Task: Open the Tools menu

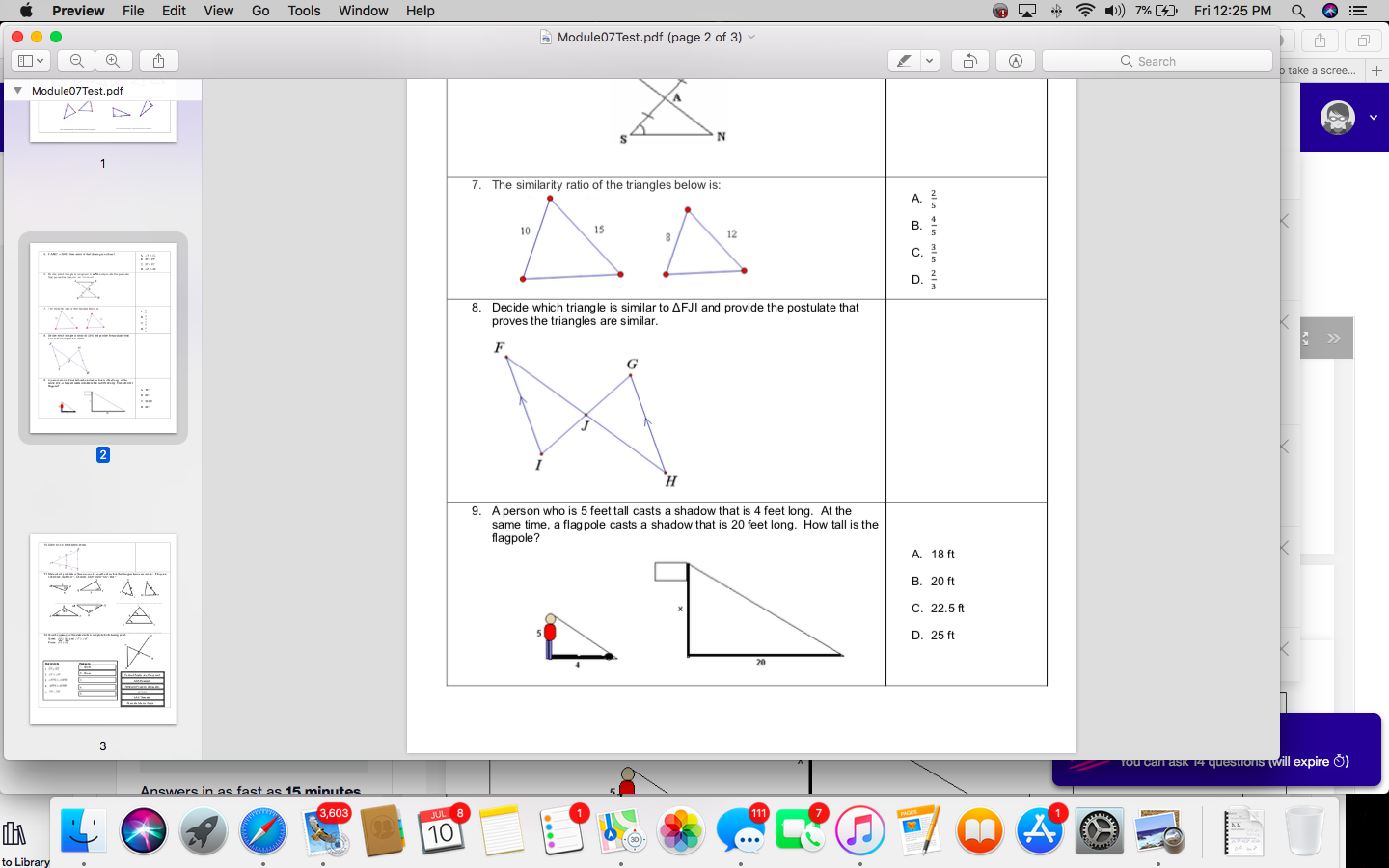Action: [x=304, y=11]
